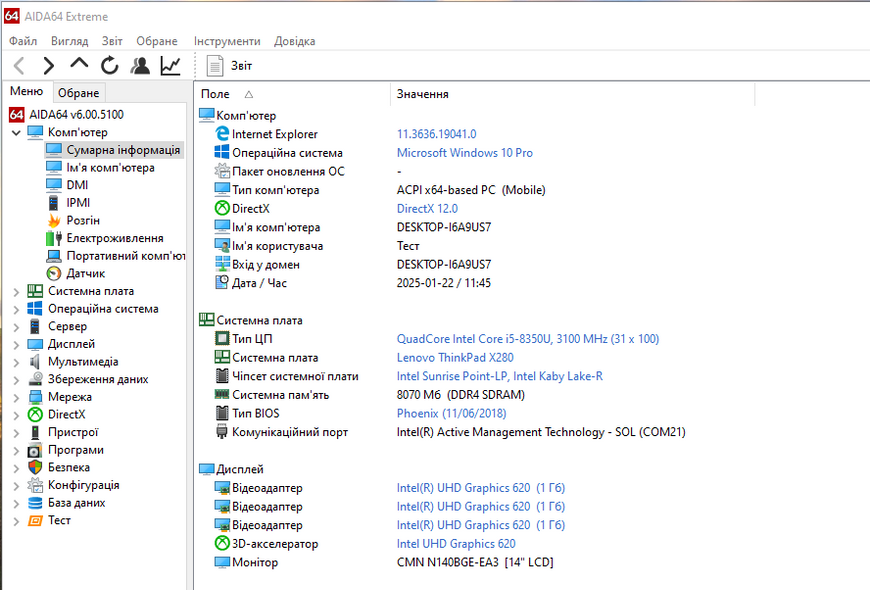The width and height of the screenshot is (870, 590).
Task: Open the Звіт menu in menu bar
Action: click(112, 41)
